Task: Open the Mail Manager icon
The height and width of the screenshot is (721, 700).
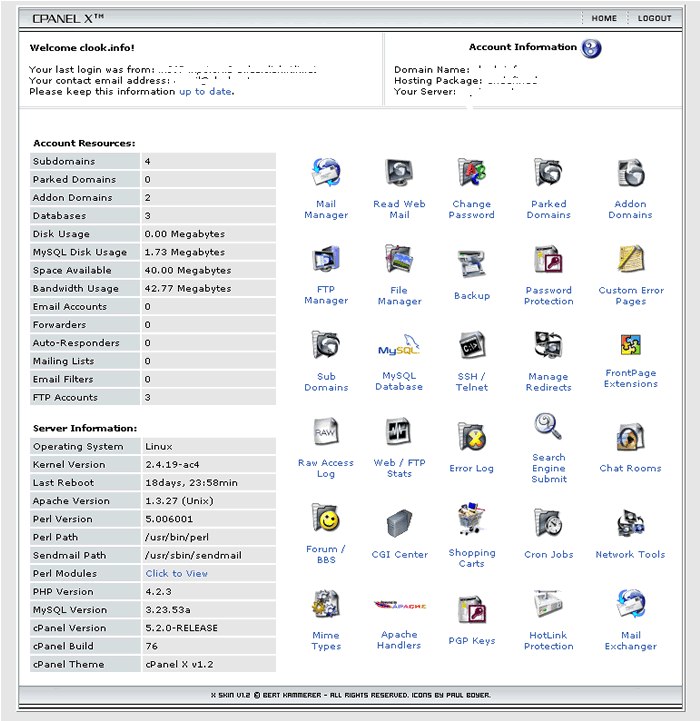Action: pos(326,172)
